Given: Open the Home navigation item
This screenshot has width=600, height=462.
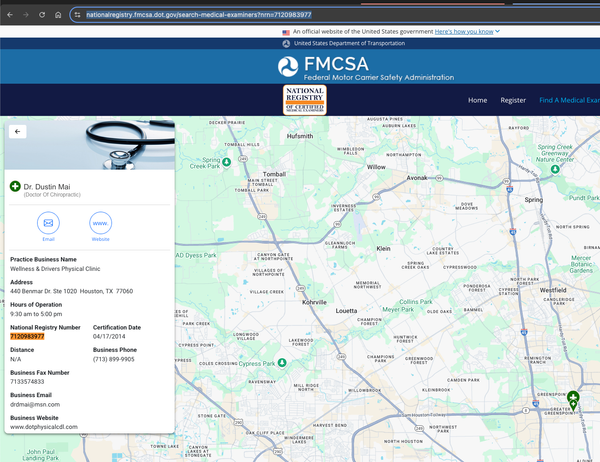Looking at the screenshot, I should (477, 100).
